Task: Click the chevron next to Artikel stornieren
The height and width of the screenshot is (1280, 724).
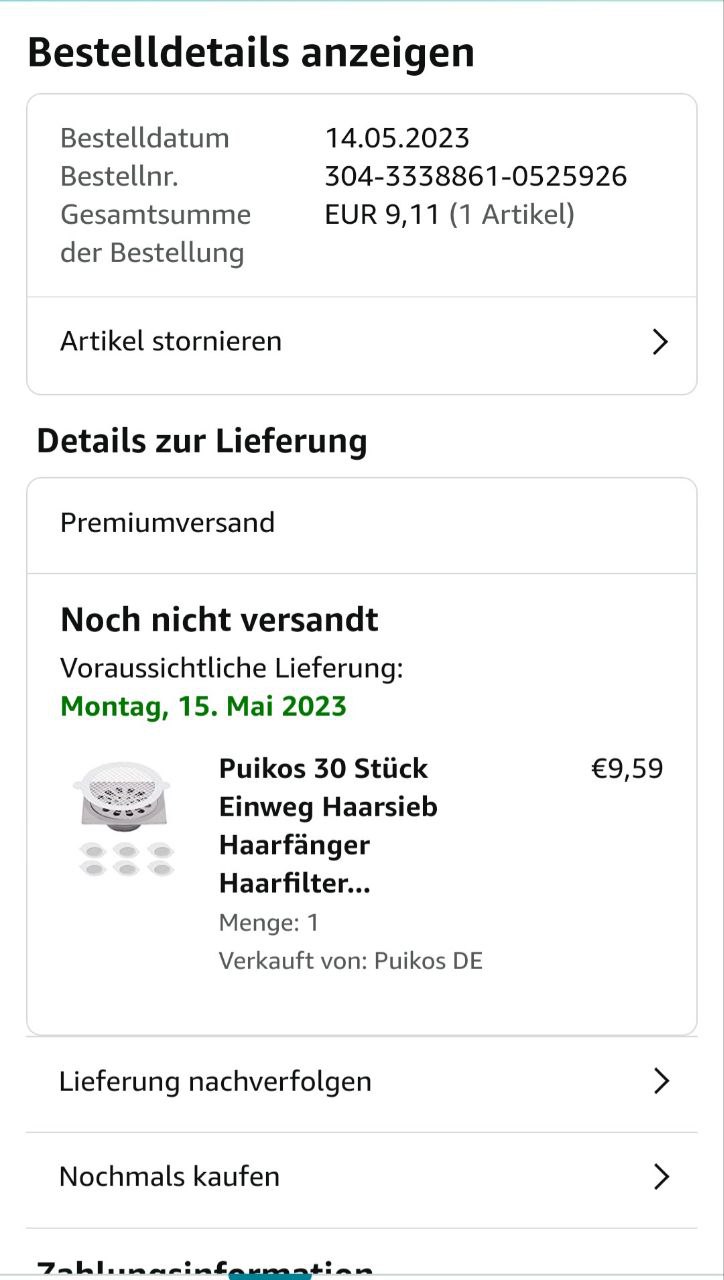Action: [x=659, y=342]
